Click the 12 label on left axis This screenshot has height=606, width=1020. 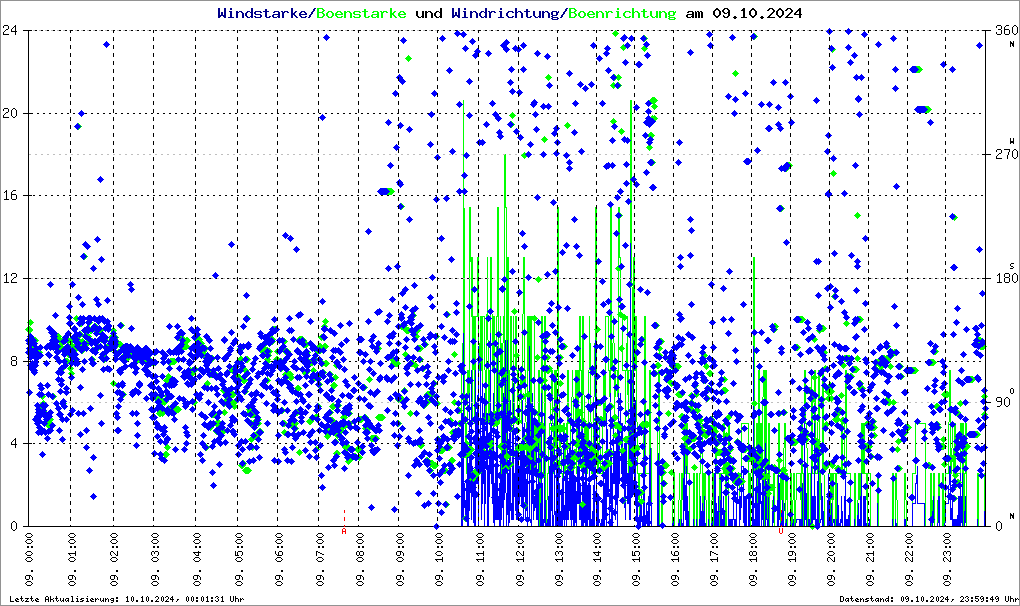click(12, 278)
